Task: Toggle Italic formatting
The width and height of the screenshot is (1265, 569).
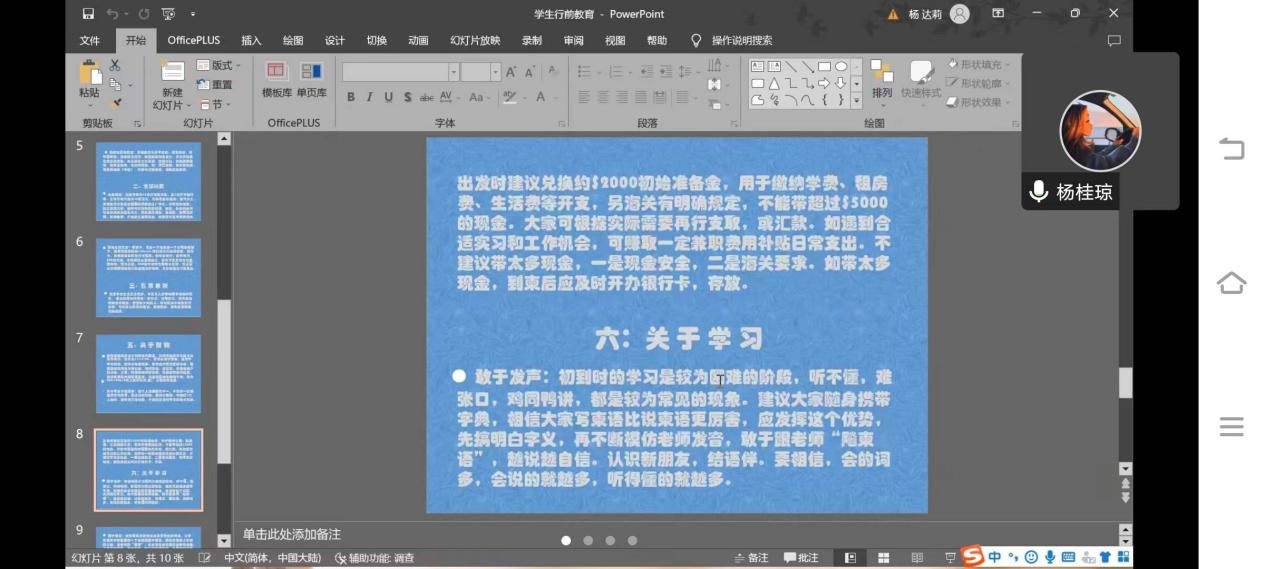Action: pos(370,97)
